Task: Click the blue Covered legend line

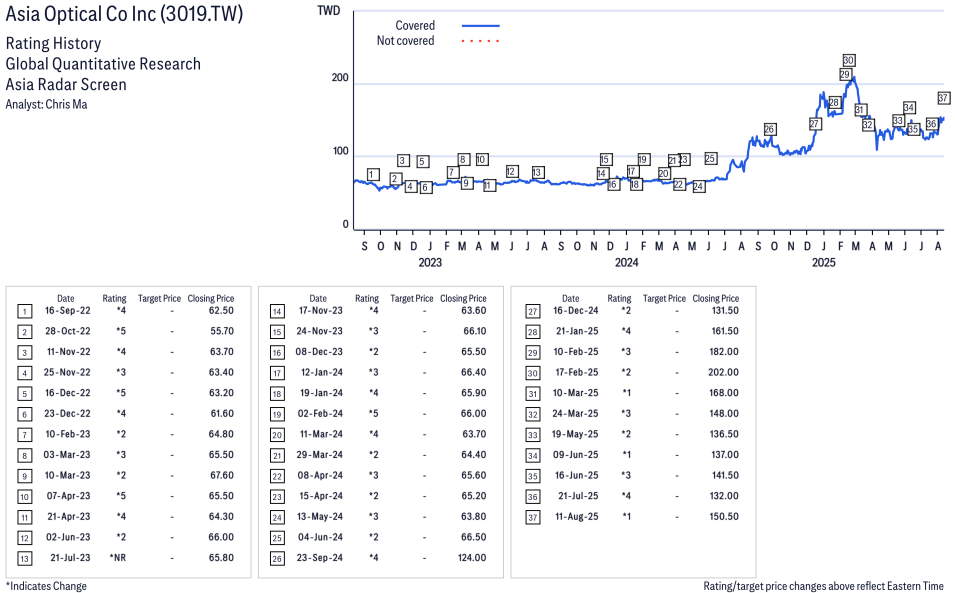Action: point(481,26)
